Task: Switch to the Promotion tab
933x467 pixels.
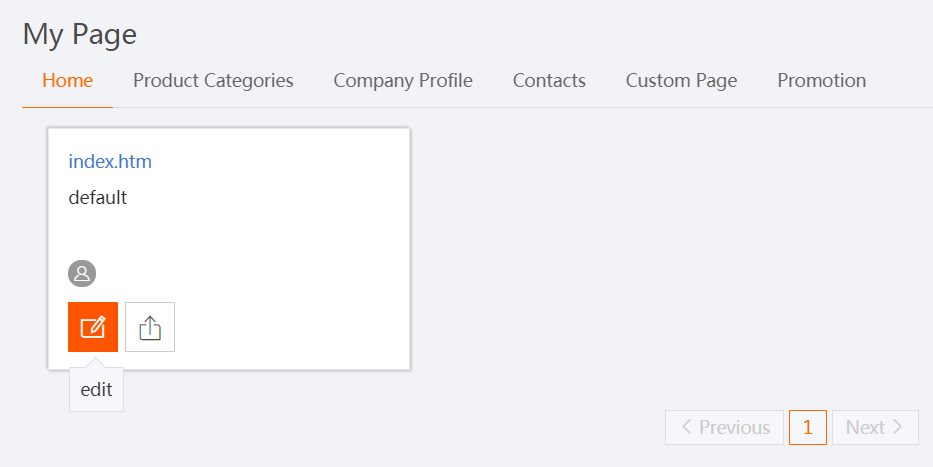Action: pyautogui.click(x=821, y=81)
